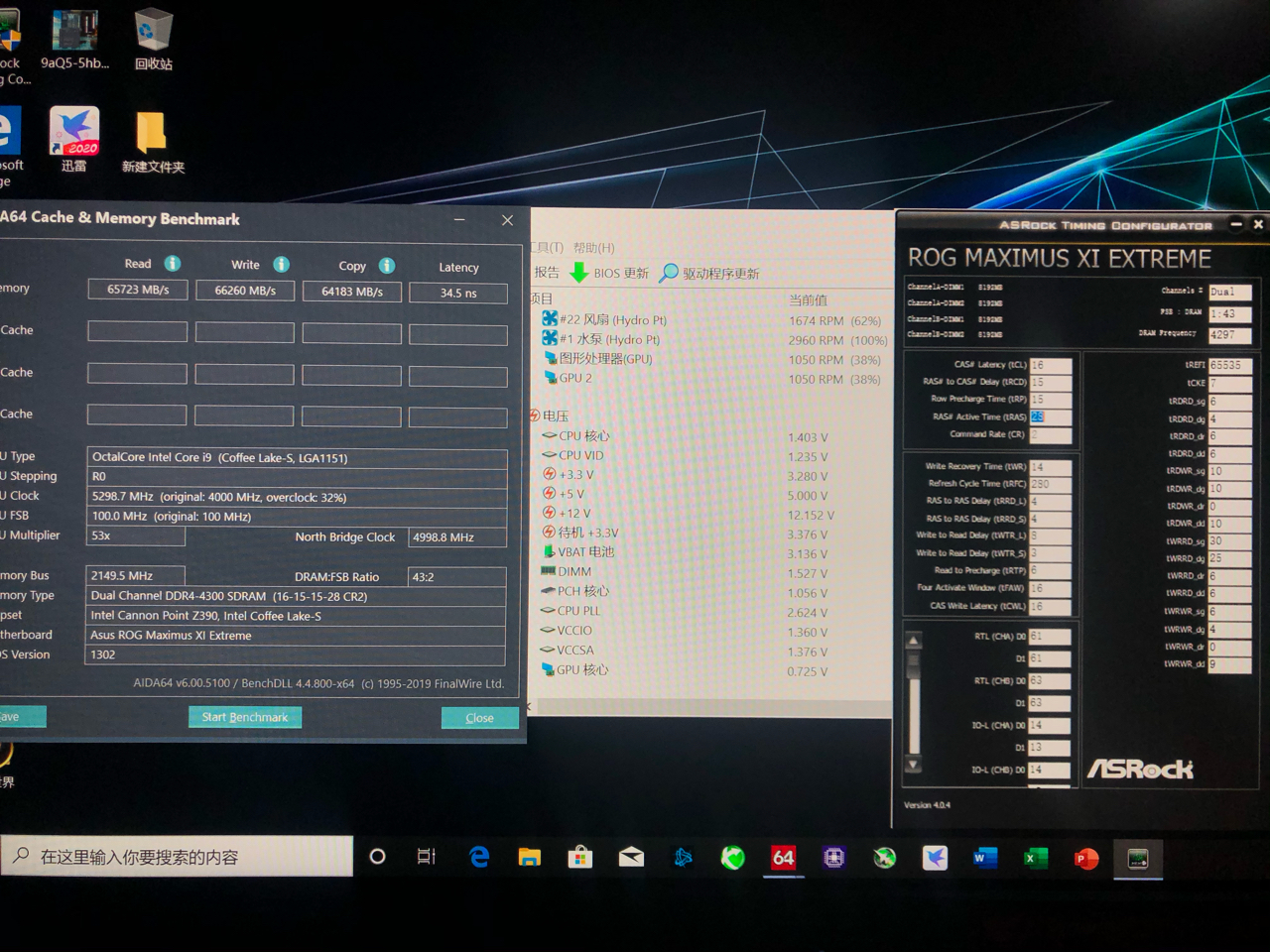This screenshot has height=952, width=1270.
Task: Open the 帮助(H) menu
Action: click(593, 248)
